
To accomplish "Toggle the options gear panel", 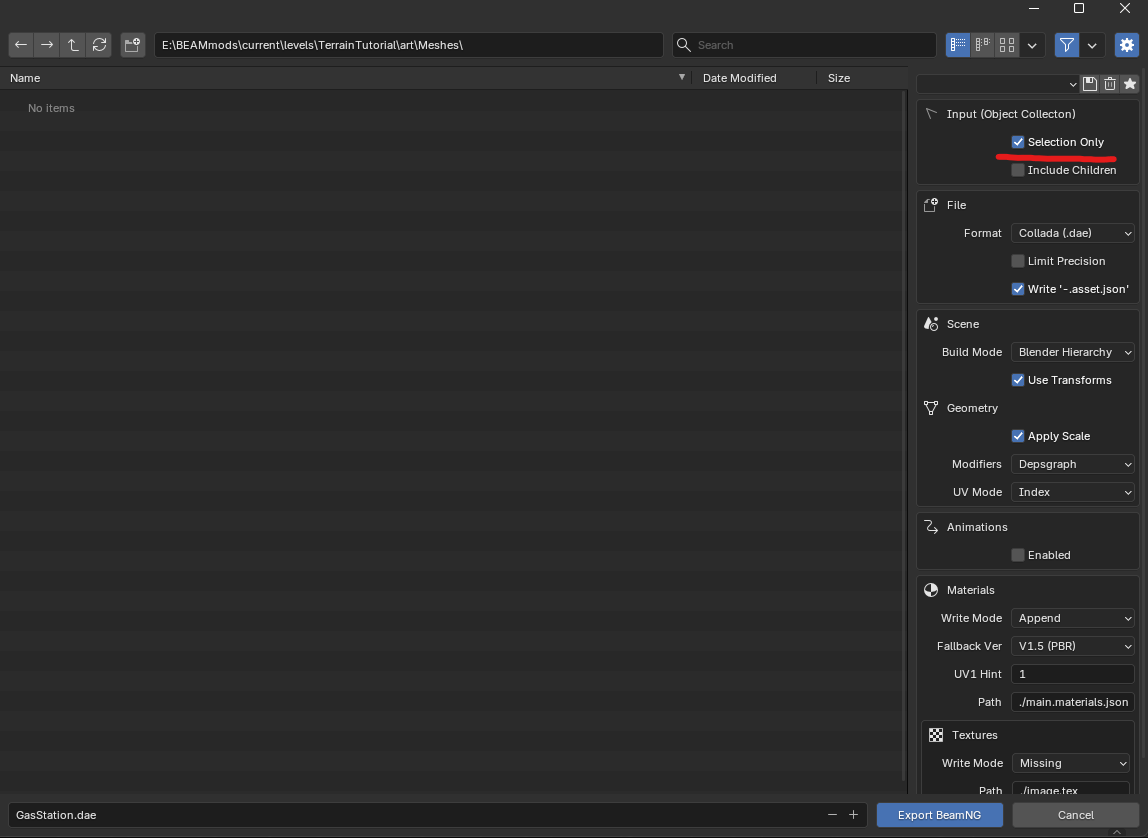I will tap(1127, 45).
